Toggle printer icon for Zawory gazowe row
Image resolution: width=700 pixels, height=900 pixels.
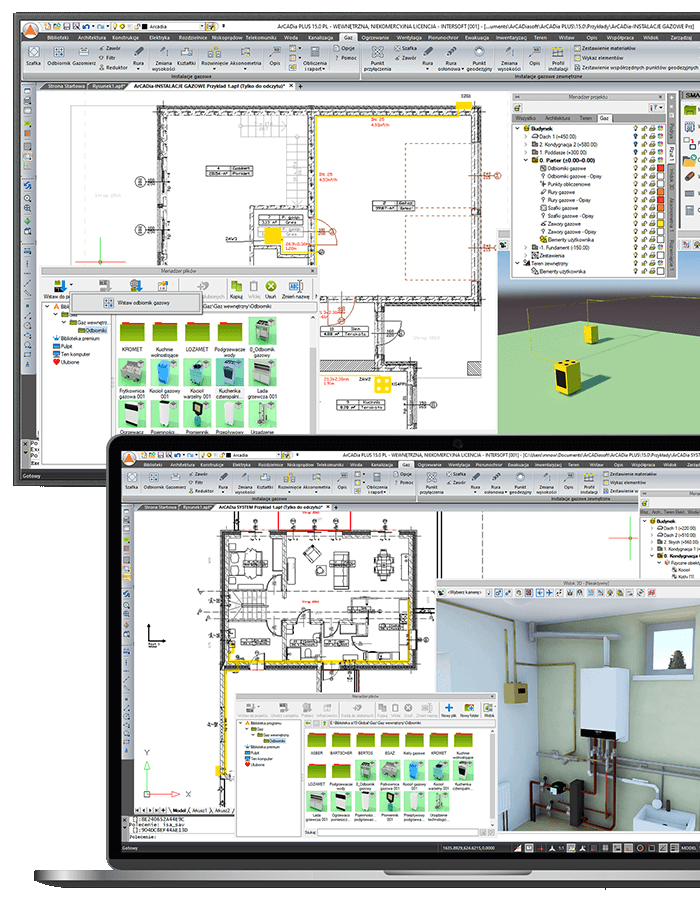click(x=652, y=224)
